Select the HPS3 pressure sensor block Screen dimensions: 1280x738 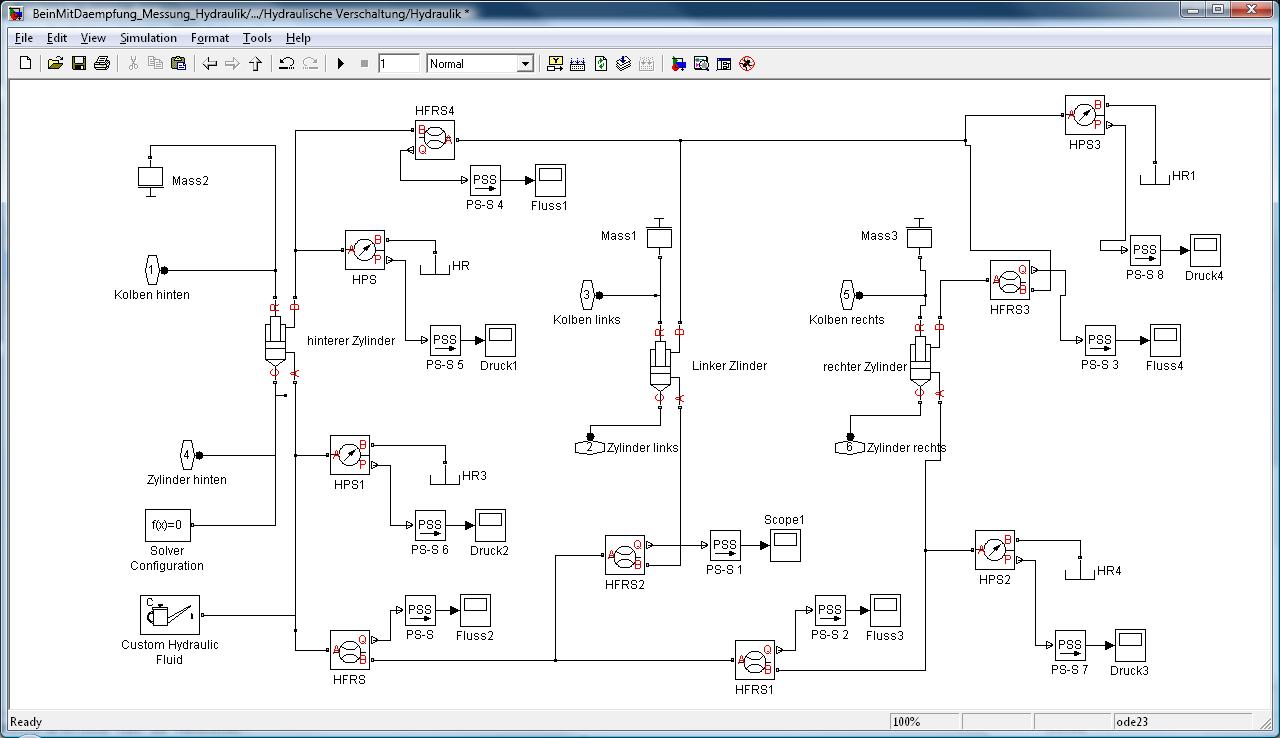(x=1084, y=115)
